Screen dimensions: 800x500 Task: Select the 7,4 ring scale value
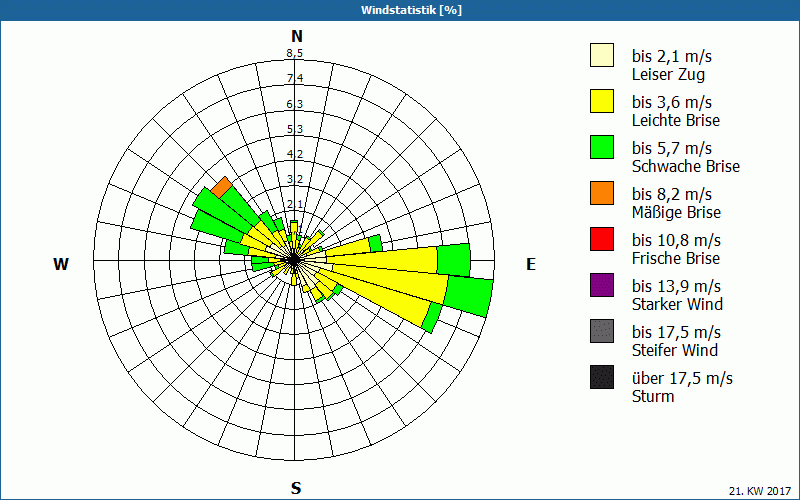tap(295, 78)
